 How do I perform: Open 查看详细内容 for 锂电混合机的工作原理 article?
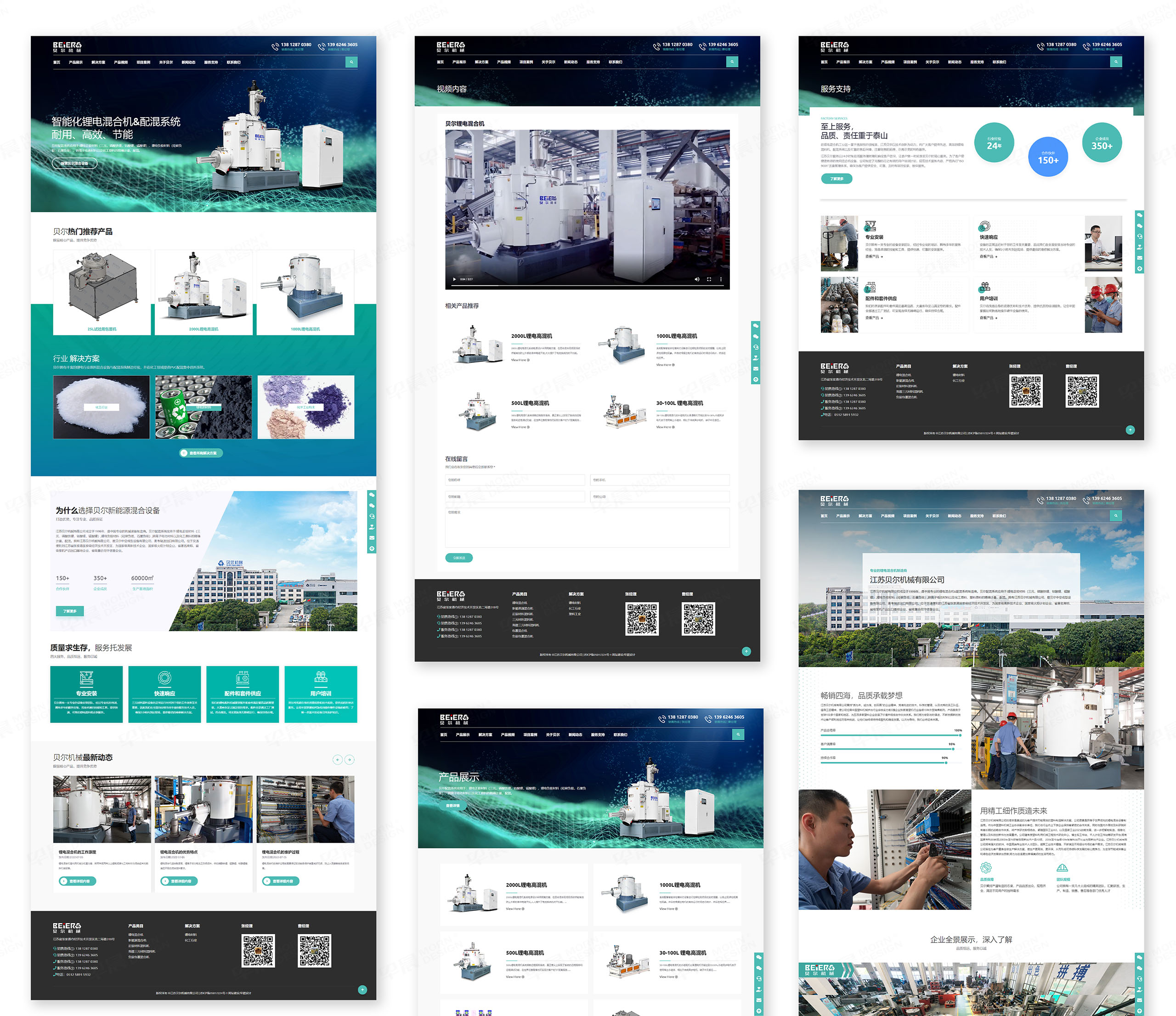[x=78, y=881]
